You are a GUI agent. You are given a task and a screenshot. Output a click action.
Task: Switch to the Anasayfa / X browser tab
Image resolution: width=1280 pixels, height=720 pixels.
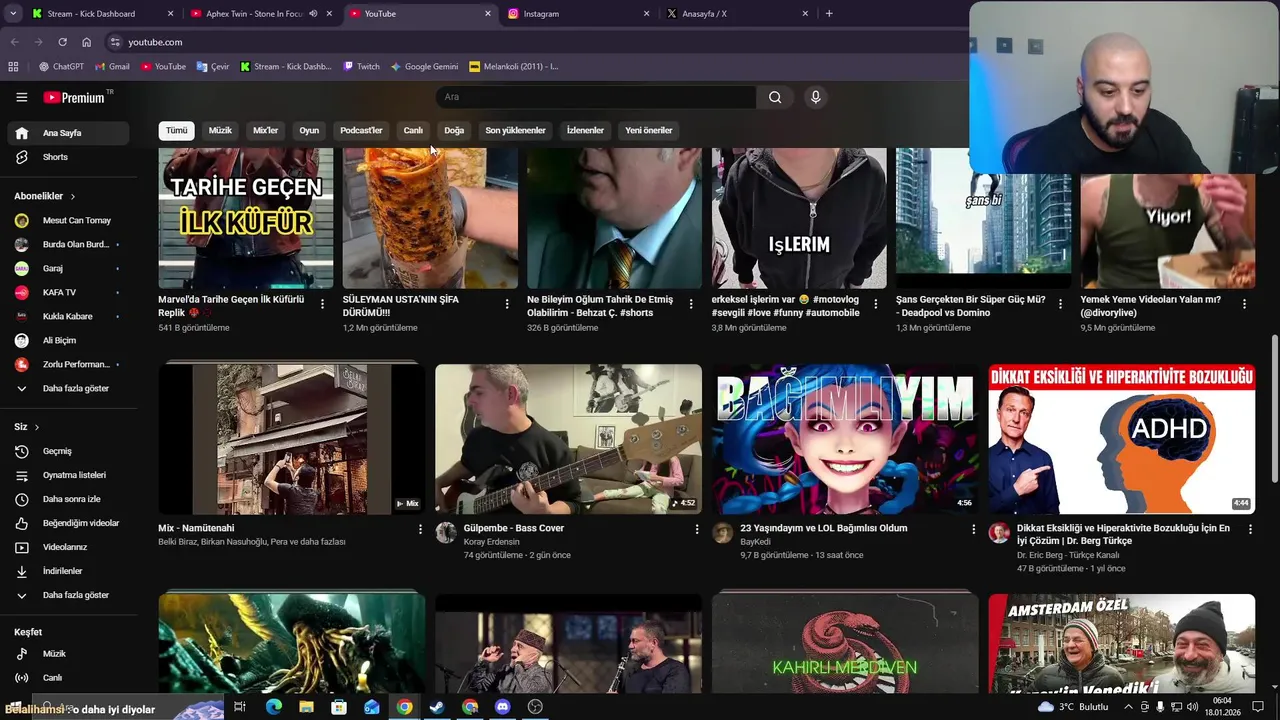735,14
